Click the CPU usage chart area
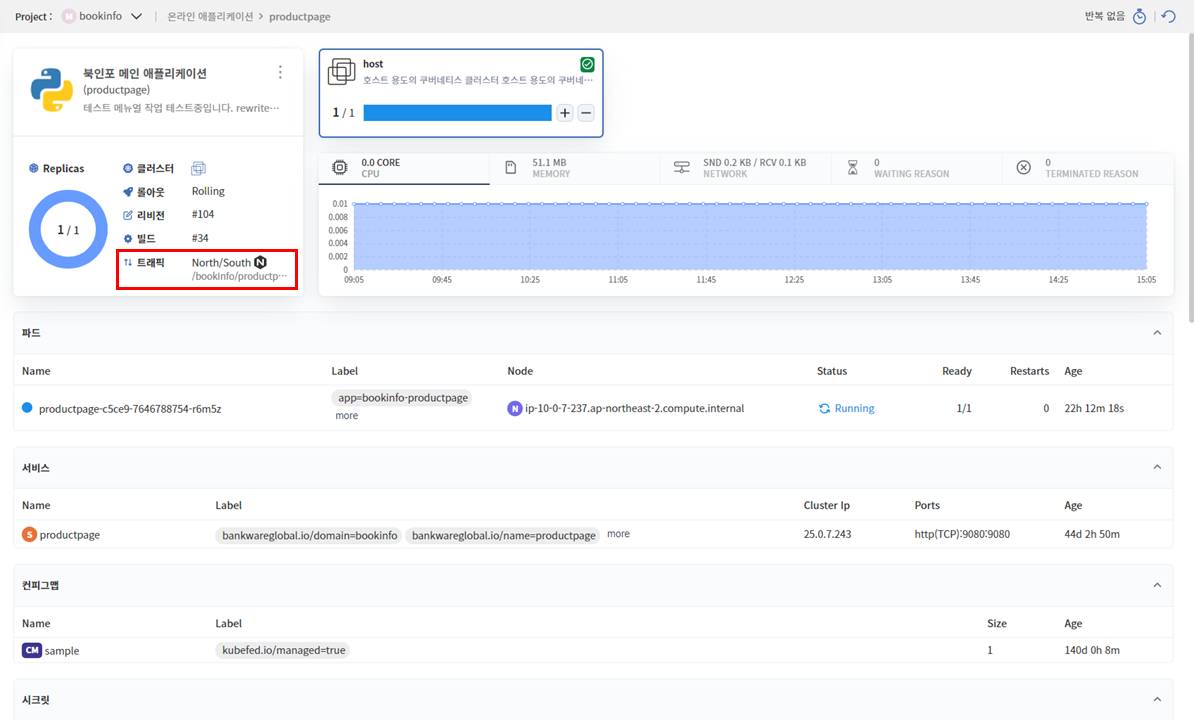The height and width of the screenshot is (720, 1194). 750,237
